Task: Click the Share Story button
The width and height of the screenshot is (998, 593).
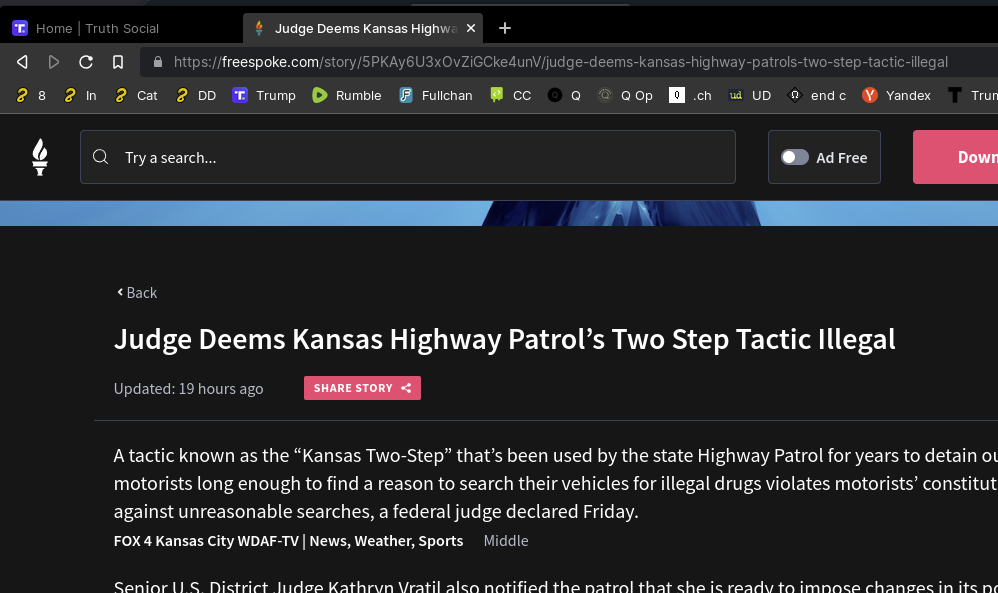Action: pyautogui.click(x=362, y=388)
